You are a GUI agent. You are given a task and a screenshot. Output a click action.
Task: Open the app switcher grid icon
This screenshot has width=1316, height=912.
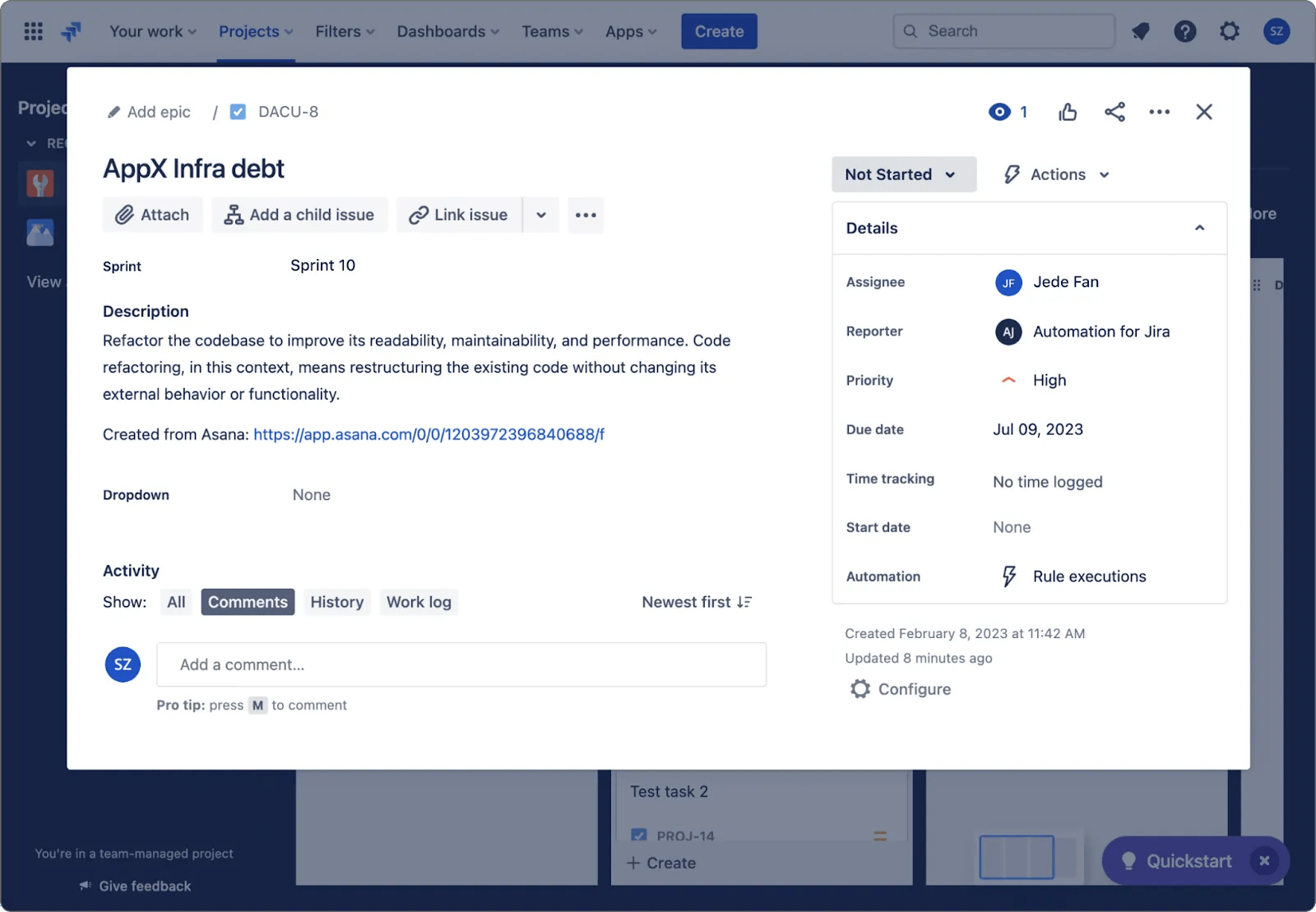click(x=33, y=30)
